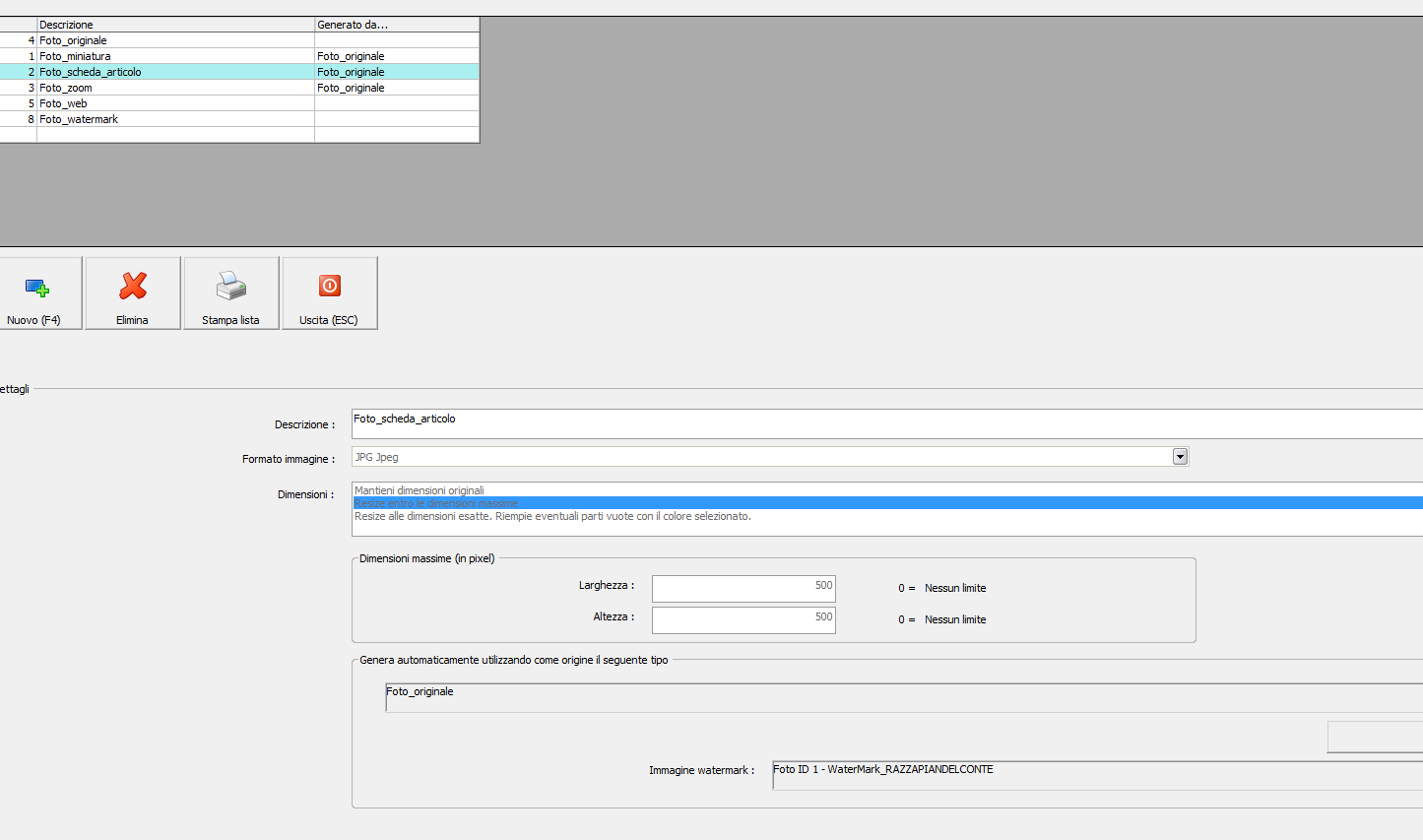Click the ID cell 8 of Foto_watermark

[x=19, y=119]
